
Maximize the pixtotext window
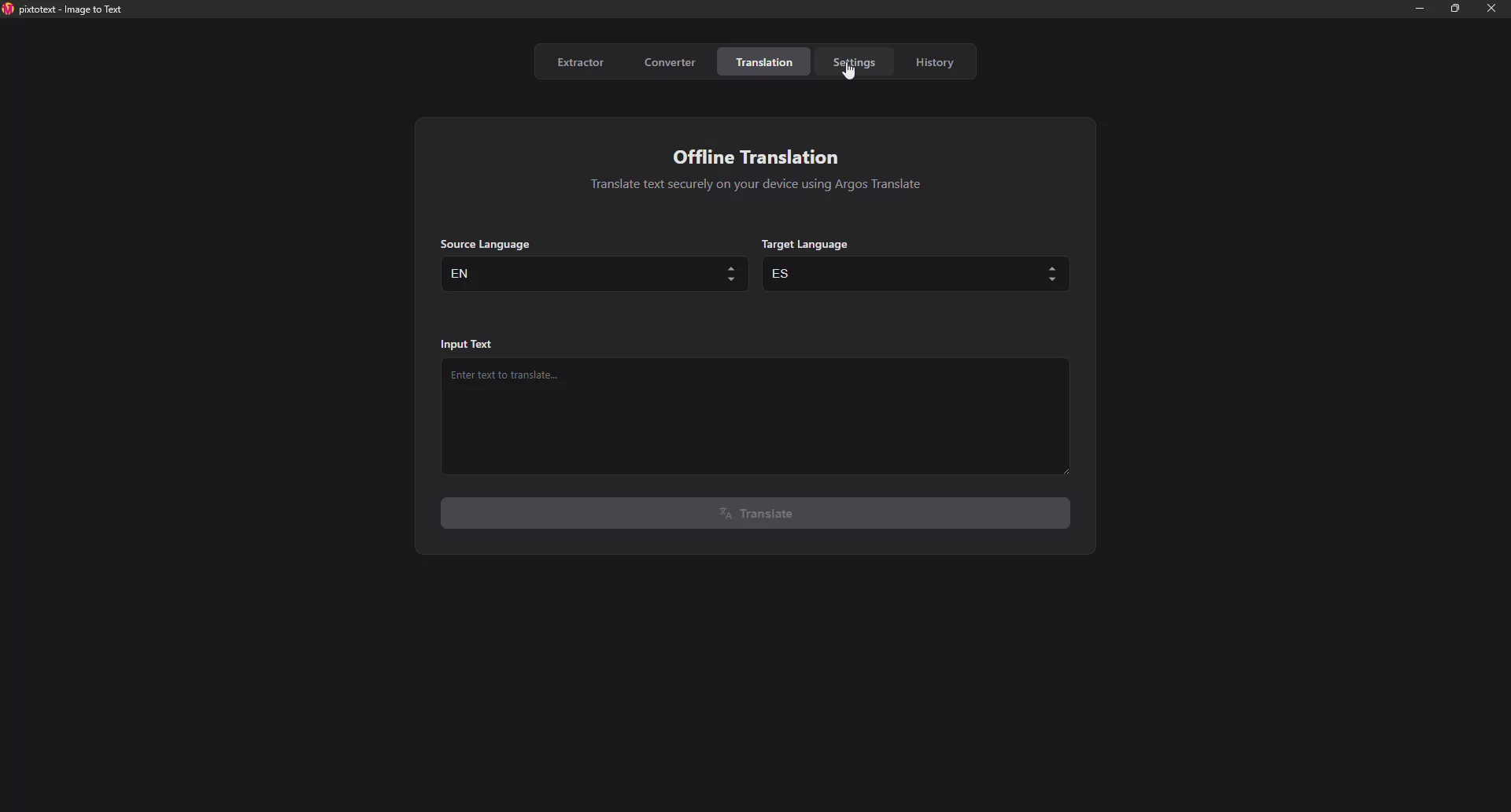[x=1457, y=9]
